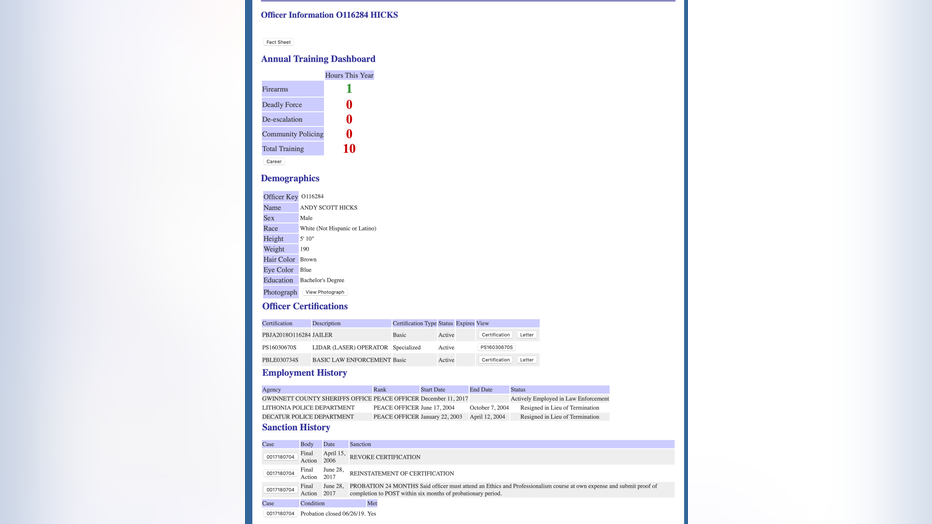The height and width of the screenshot is (524, 932).
Task: Click the Certification Type column header
Action: (x=414, y=323)
